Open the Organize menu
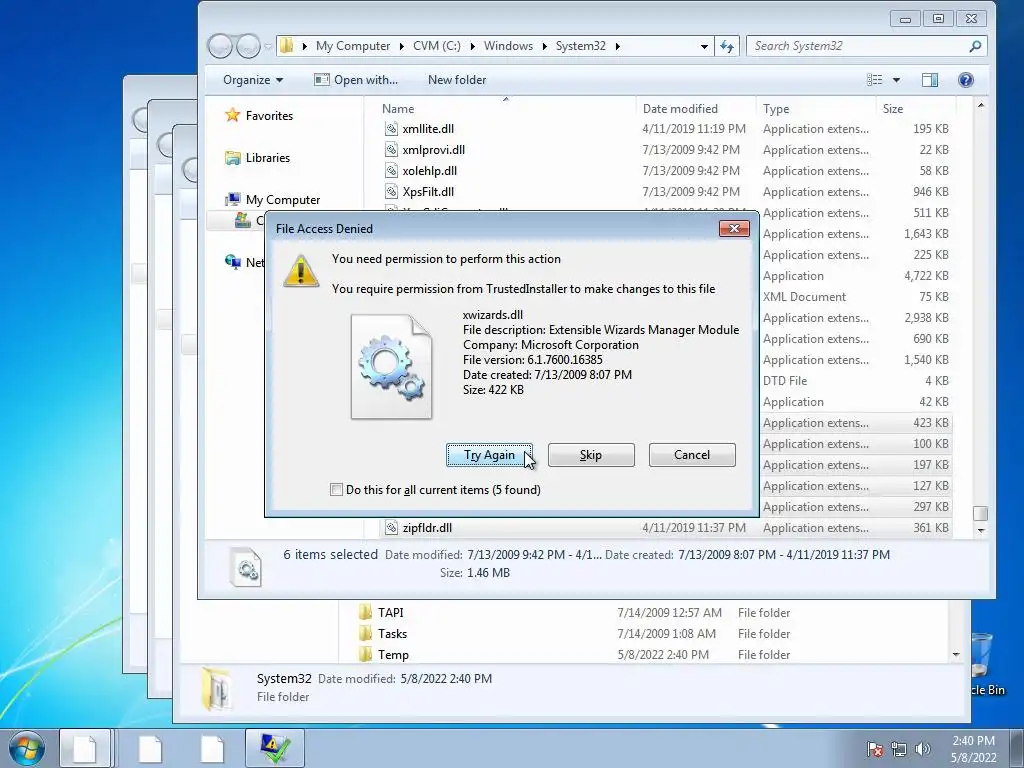 253,80
